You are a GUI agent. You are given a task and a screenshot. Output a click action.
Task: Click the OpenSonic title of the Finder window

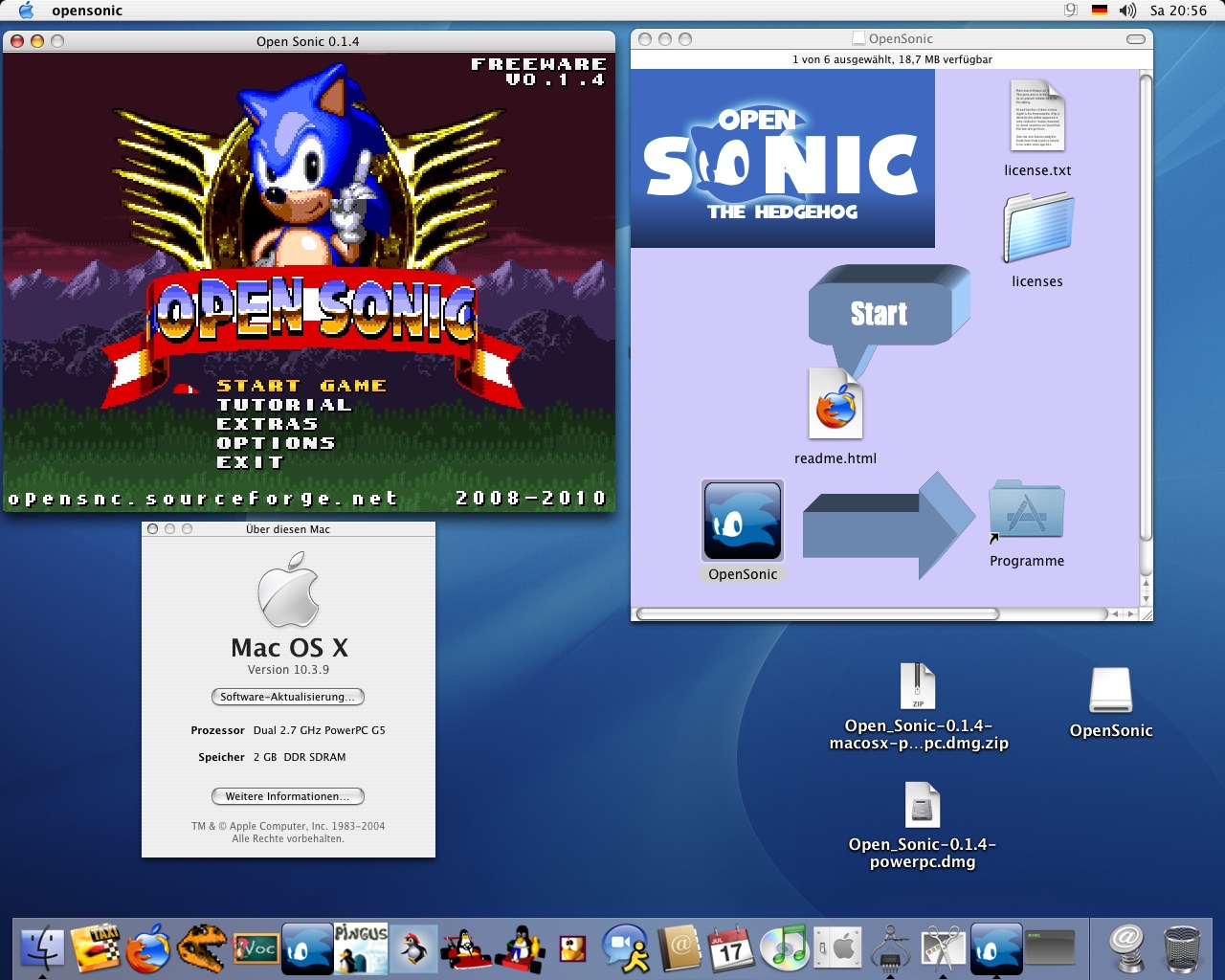point(901,39)
